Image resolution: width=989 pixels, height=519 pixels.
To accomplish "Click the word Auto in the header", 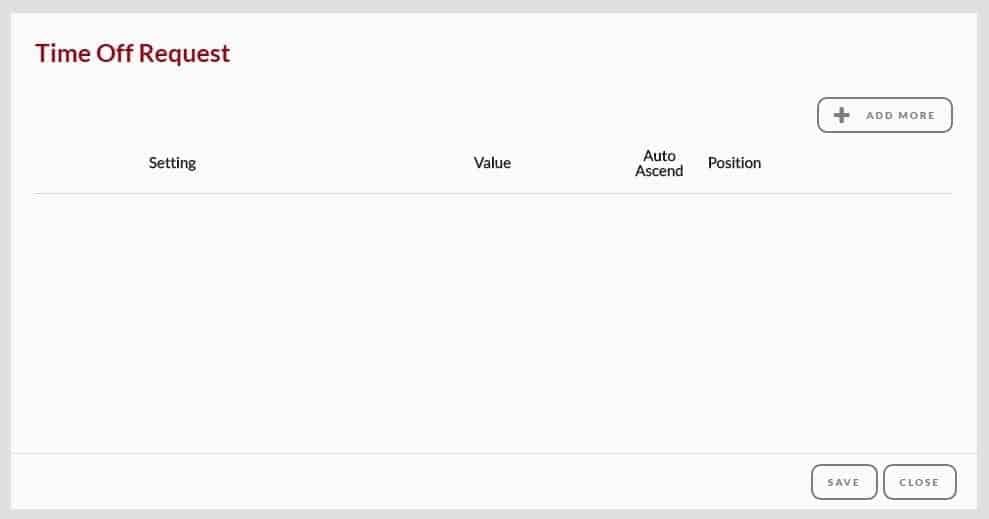I will pos(659,156).
